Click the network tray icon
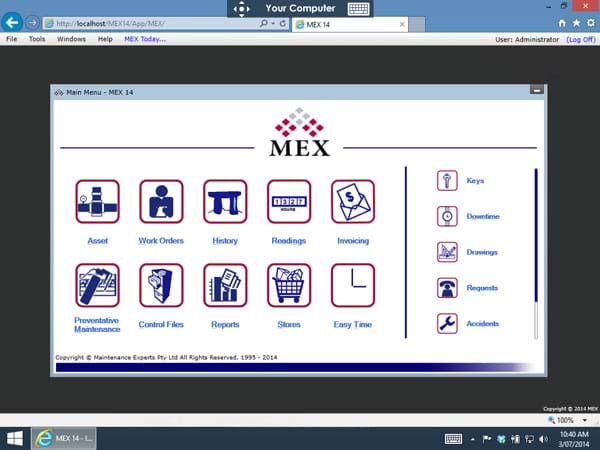The image size is (600, 450). tap(530, 439)
